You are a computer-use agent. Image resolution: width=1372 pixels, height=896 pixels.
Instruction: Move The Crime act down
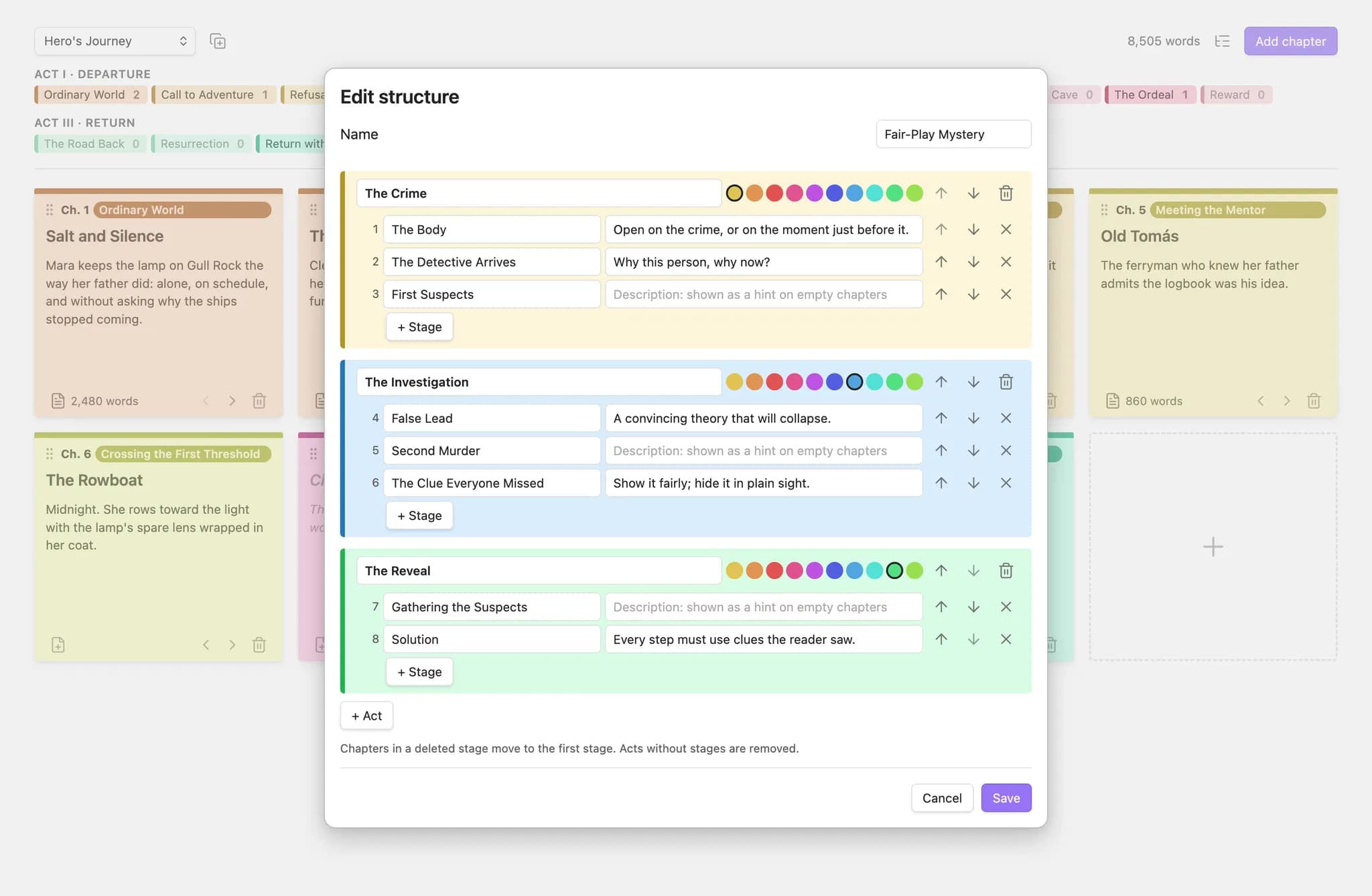tap(973, 193)
